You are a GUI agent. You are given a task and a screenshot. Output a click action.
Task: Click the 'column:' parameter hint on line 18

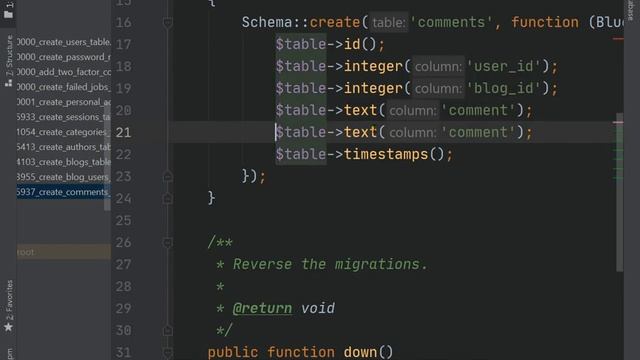(438, 67)
